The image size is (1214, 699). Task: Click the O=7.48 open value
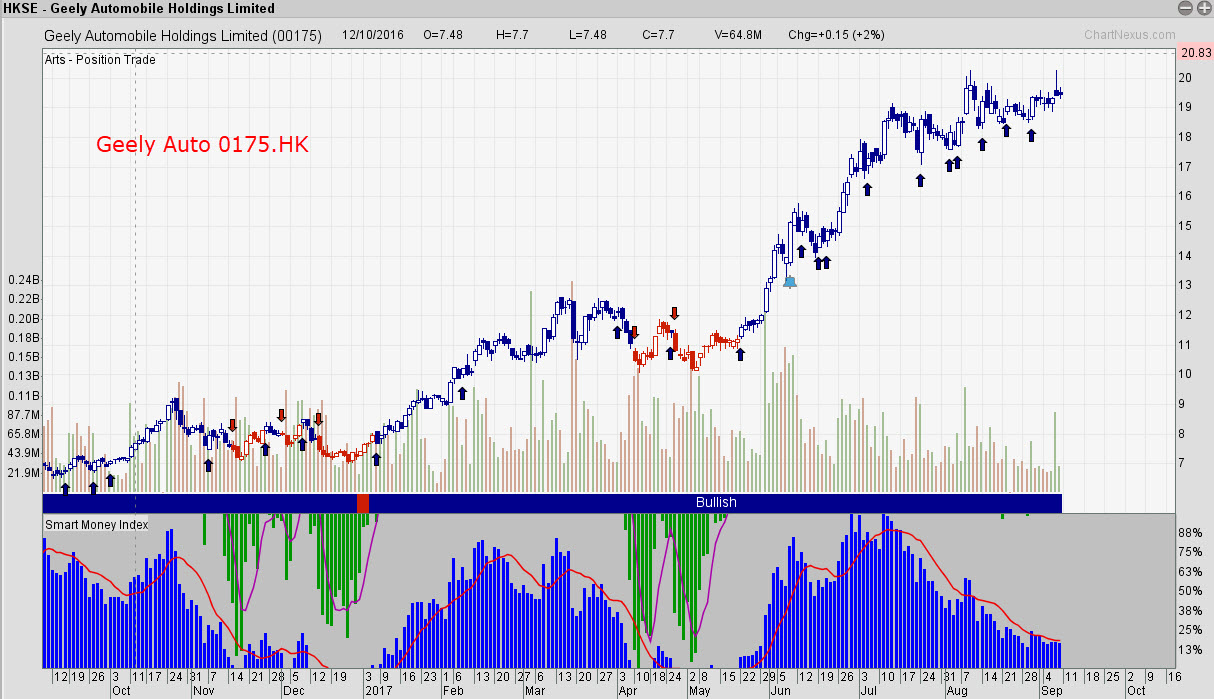(x=443, y=35)
